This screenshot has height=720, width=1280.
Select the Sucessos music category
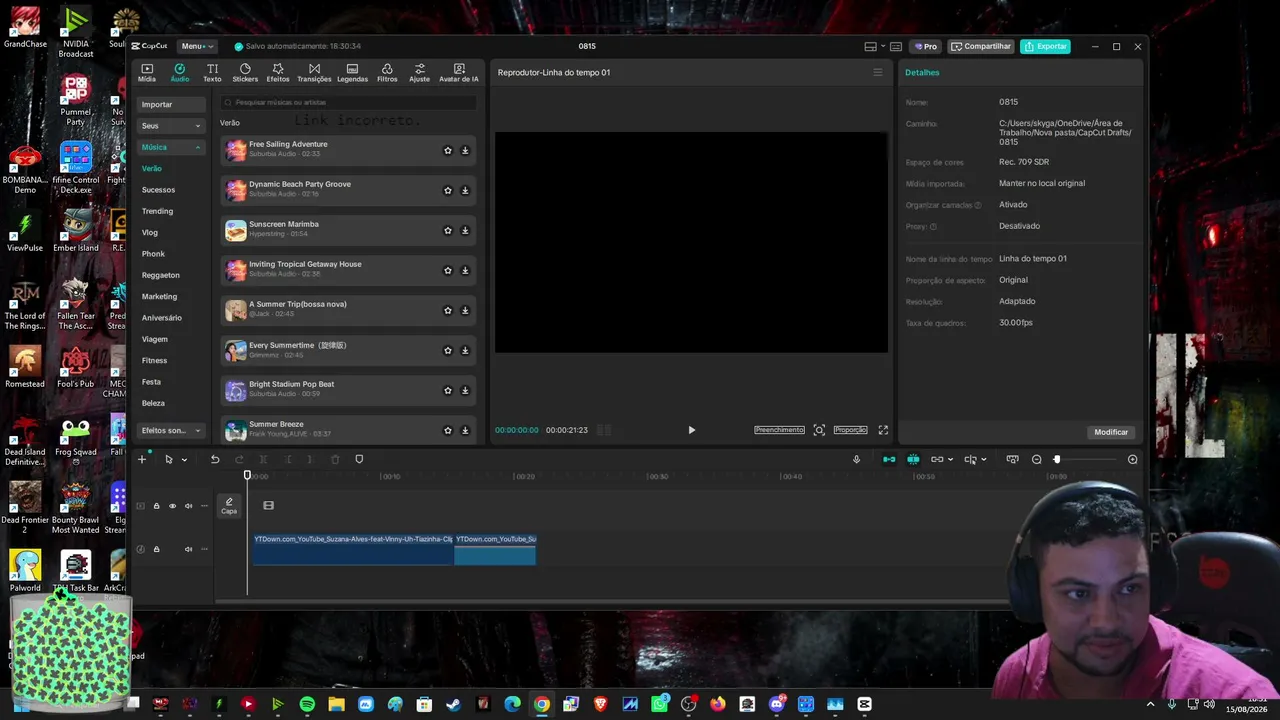(x=158, y=190)
